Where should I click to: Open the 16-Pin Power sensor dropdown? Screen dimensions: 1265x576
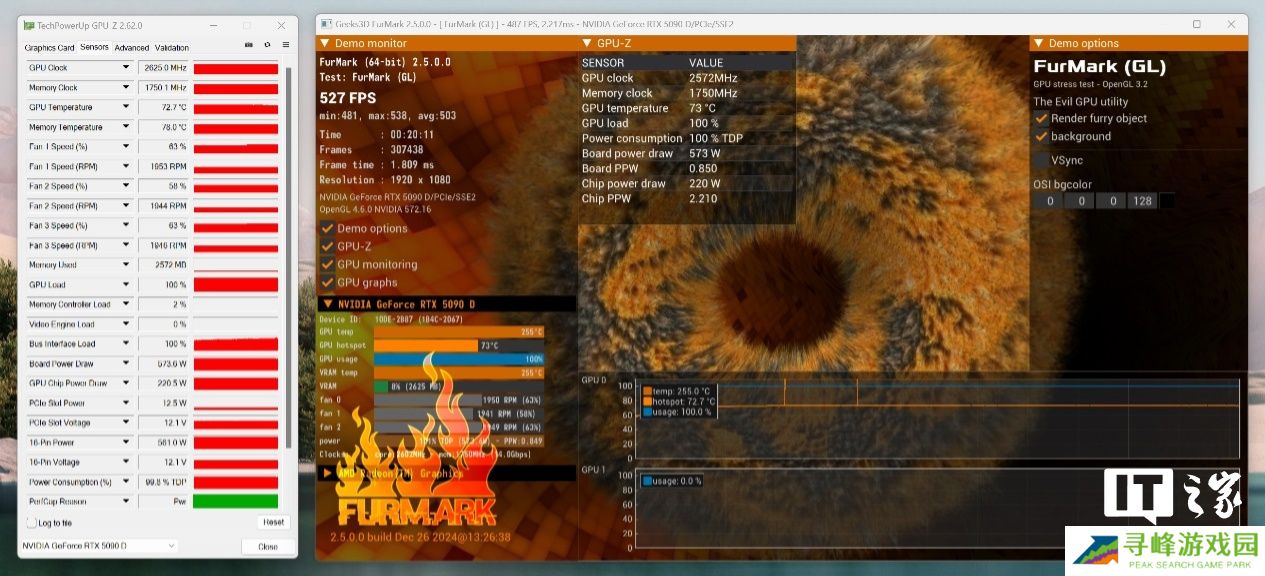(x=126, y=442)
